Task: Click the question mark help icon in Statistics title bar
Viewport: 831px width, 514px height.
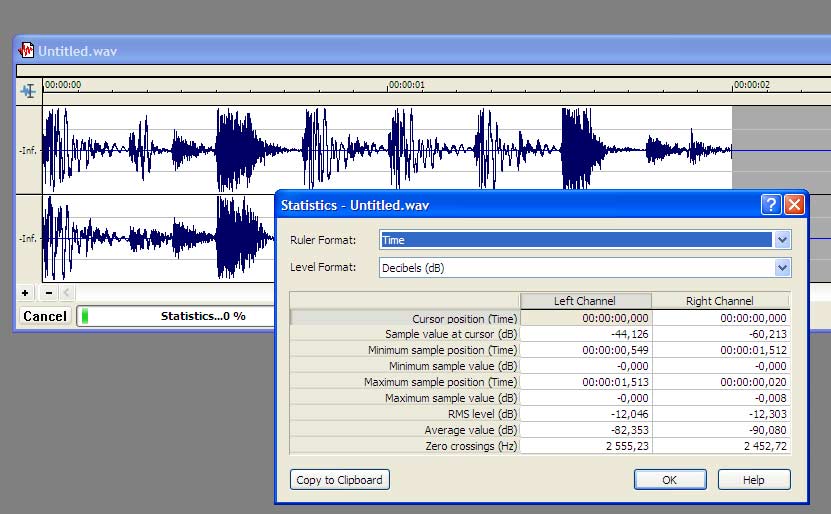Action: [770, 205]
